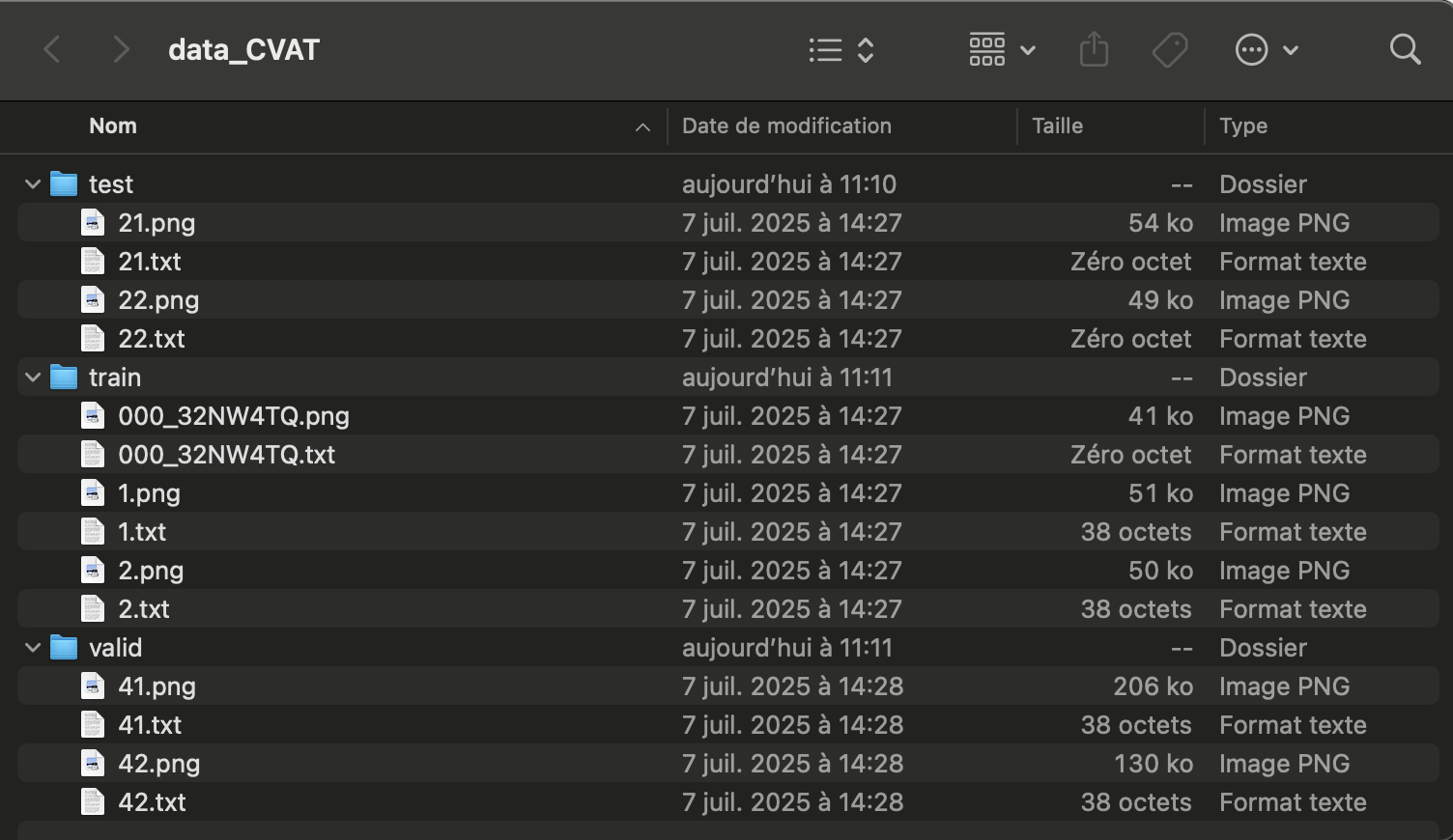The height and width of the screenshot is (840, 1453).
Task: Select the file name 42.txt
Action: [153, 802]
